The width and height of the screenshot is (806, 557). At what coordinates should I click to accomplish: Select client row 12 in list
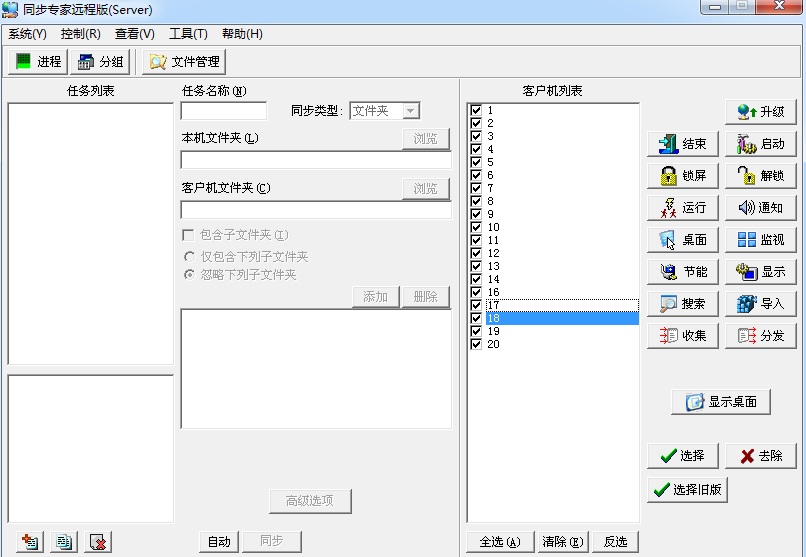pyautogui.click(x=562, y=253)
